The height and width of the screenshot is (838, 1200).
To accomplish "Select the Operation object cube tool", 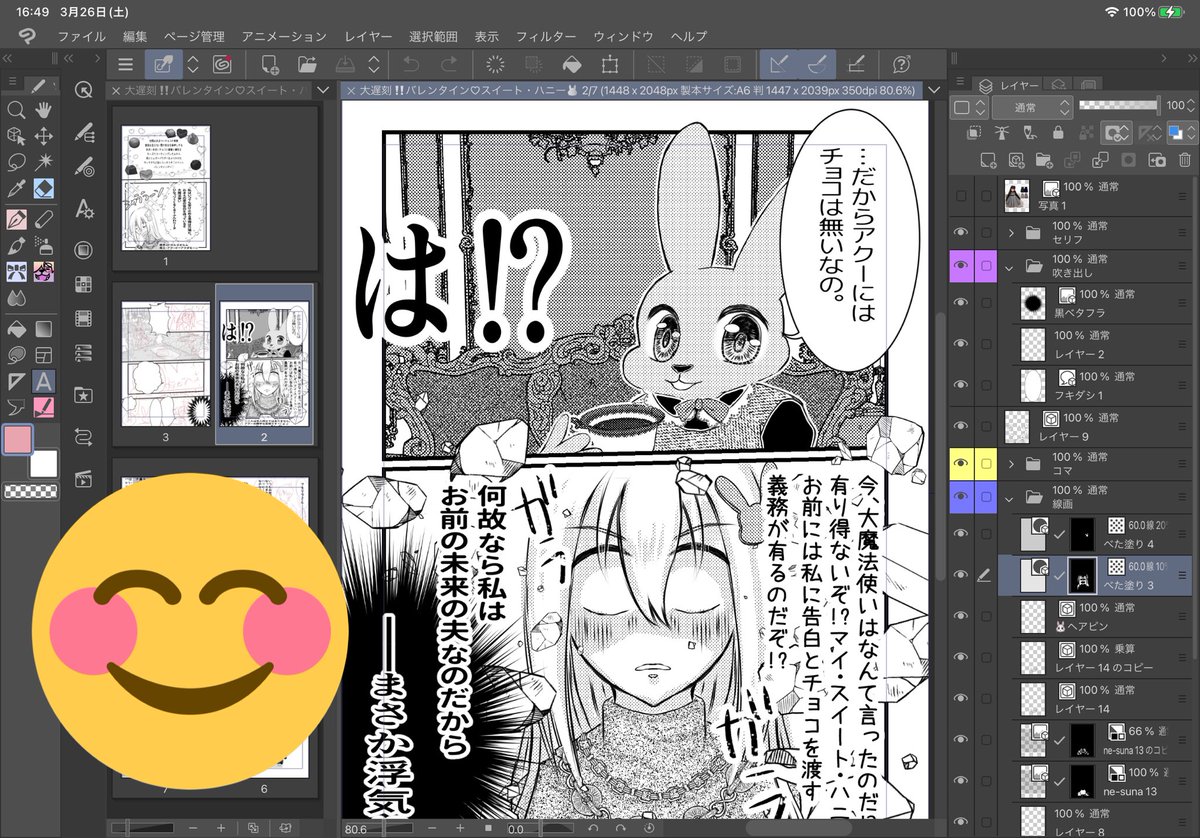I will 16,136.
